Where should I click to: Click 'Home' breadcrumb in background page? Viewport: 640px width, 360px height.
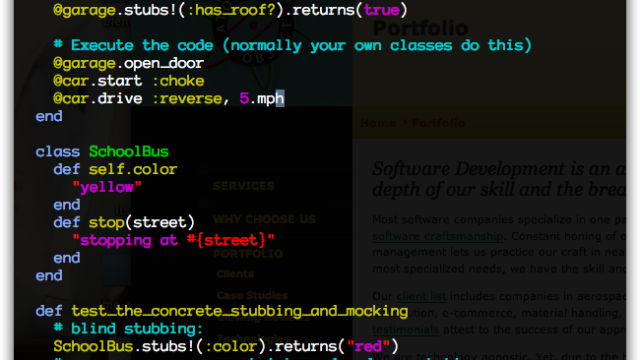378,123
